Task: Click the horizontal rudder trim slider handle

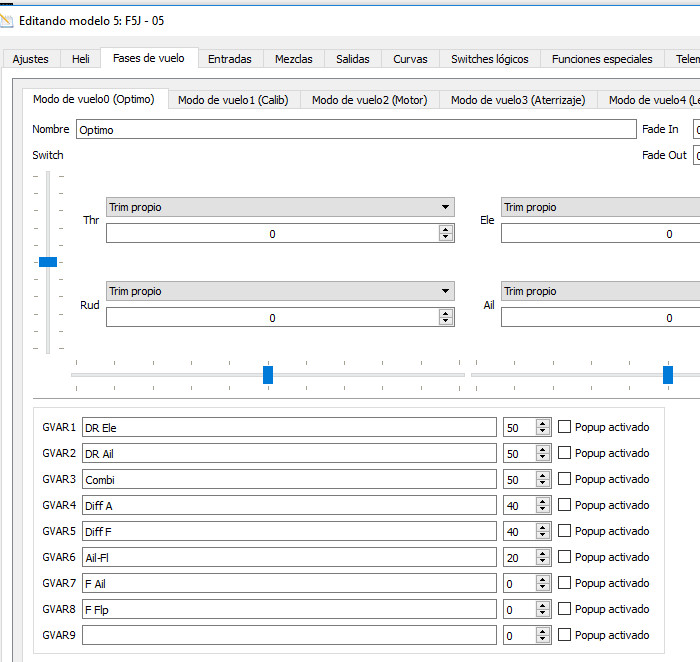Action: (268, 375)
